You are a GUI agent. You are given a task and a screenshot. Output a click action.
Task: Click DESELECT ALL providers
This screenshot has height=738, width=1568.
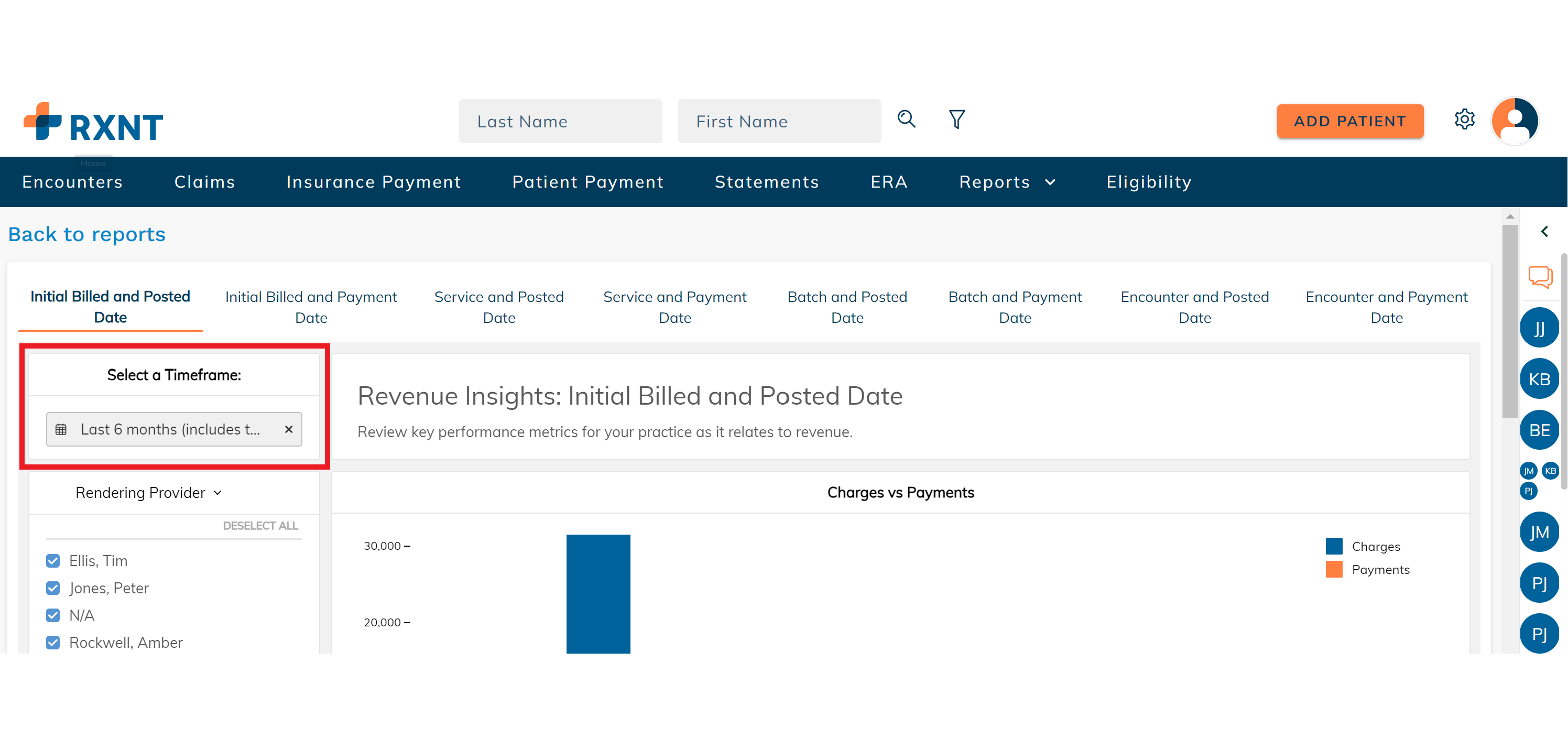[x=260, y=526]
